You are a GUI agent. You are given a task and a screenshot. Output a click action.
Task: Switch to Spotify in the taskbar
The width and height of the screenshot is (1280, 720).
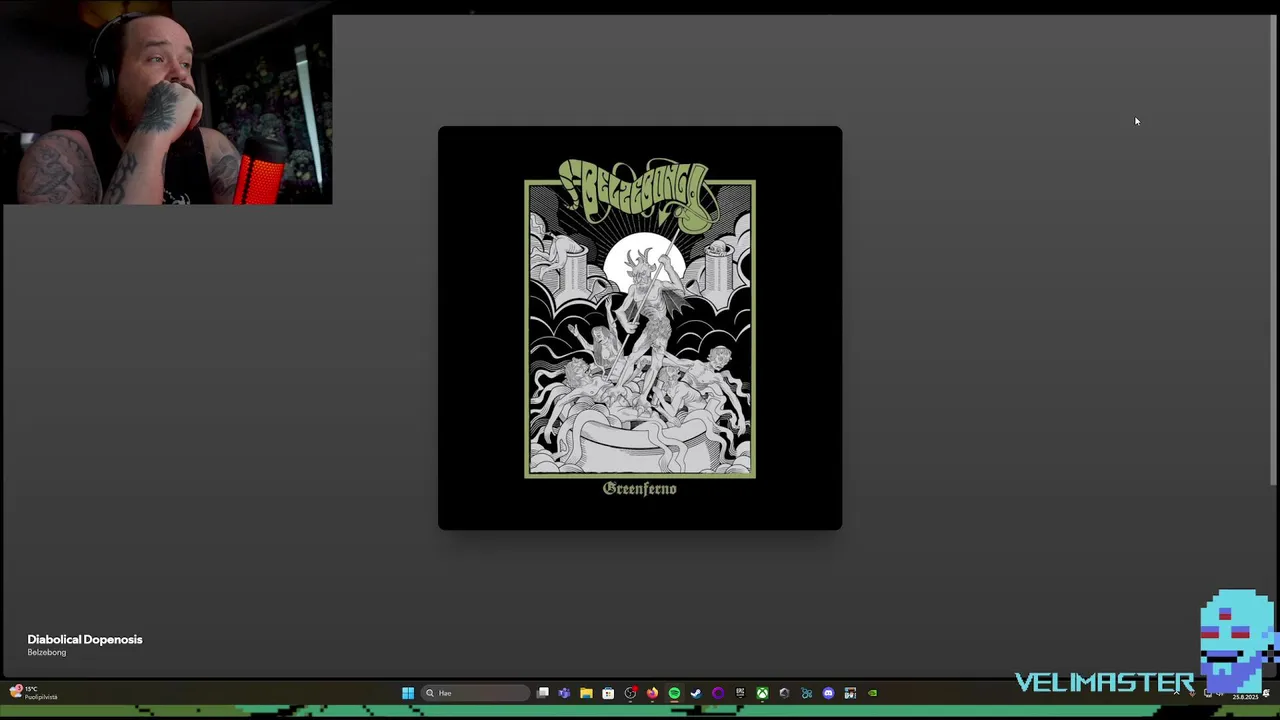[674, 693]
